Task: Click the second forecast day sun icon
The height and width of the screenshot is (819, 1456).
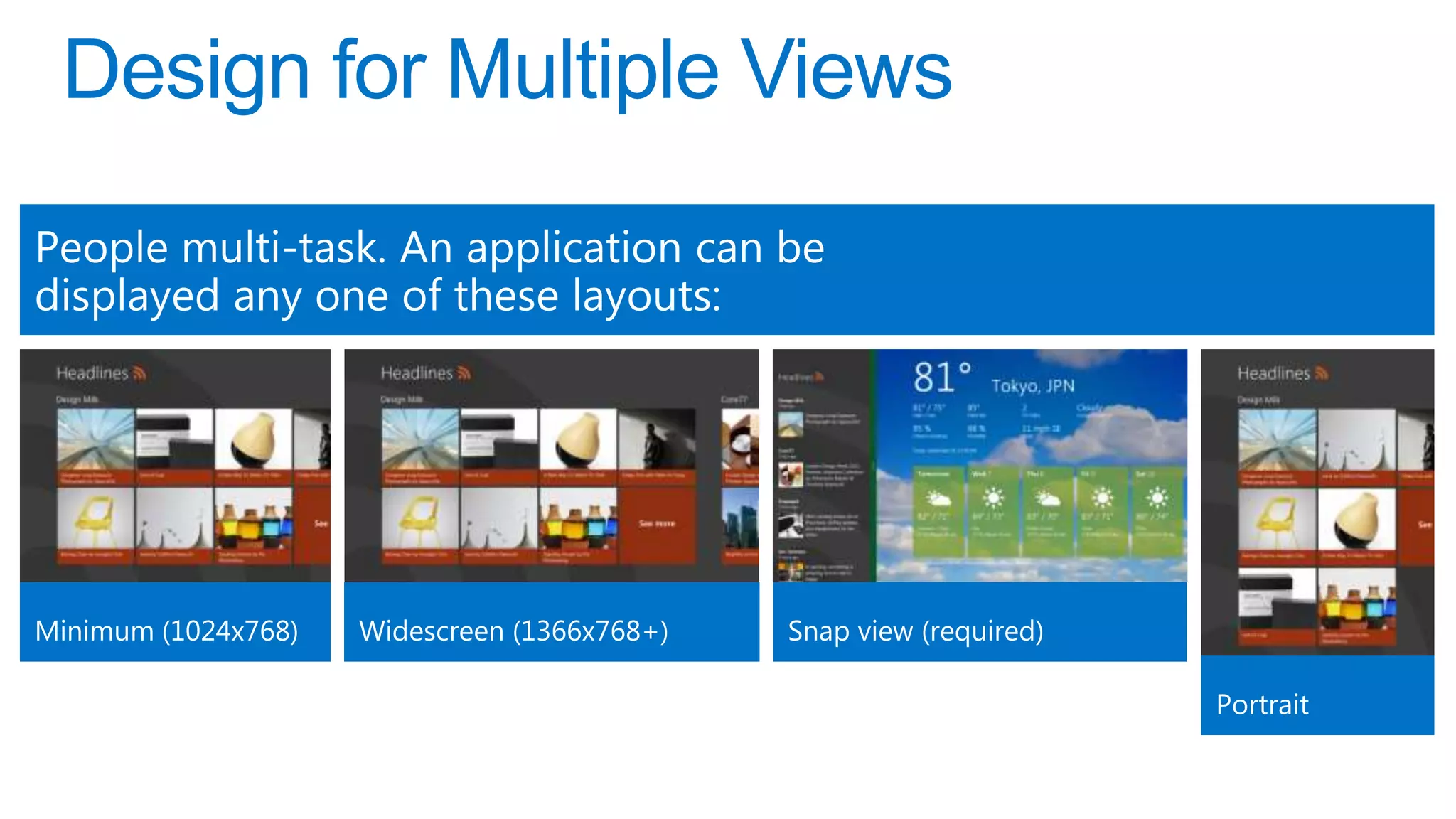Action: point(992,498)
